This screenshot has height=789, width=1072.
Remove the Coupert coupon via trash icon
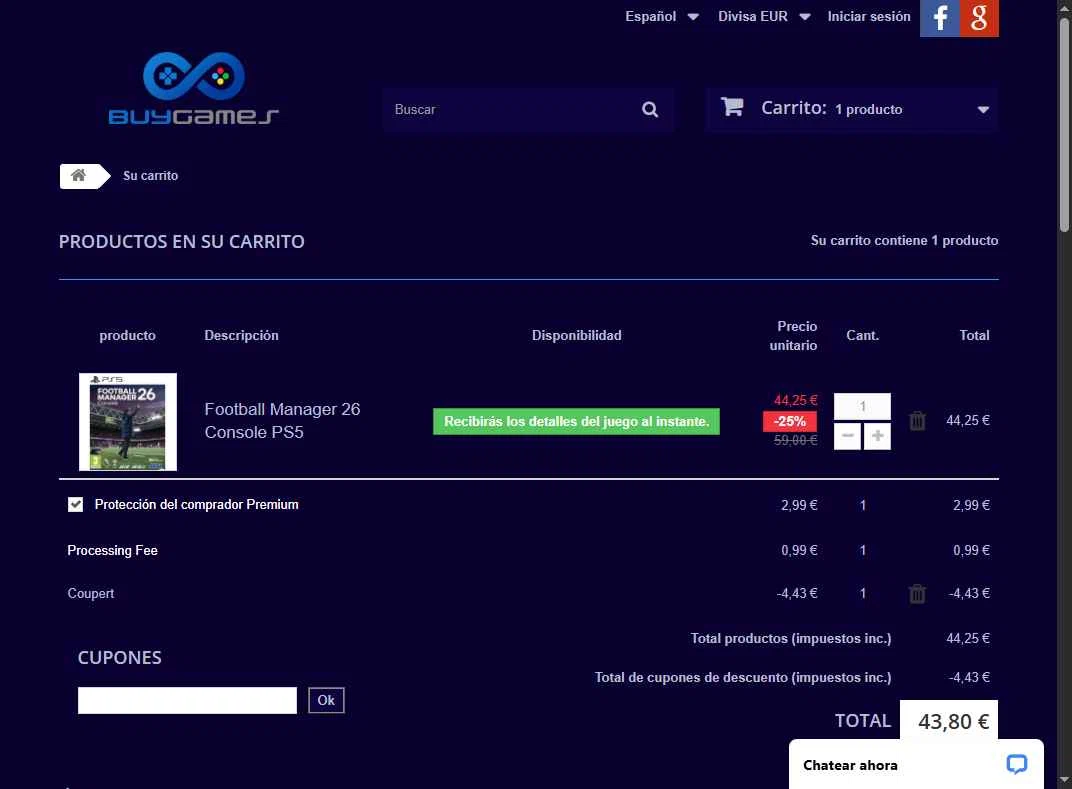click(x=917, y=593)
